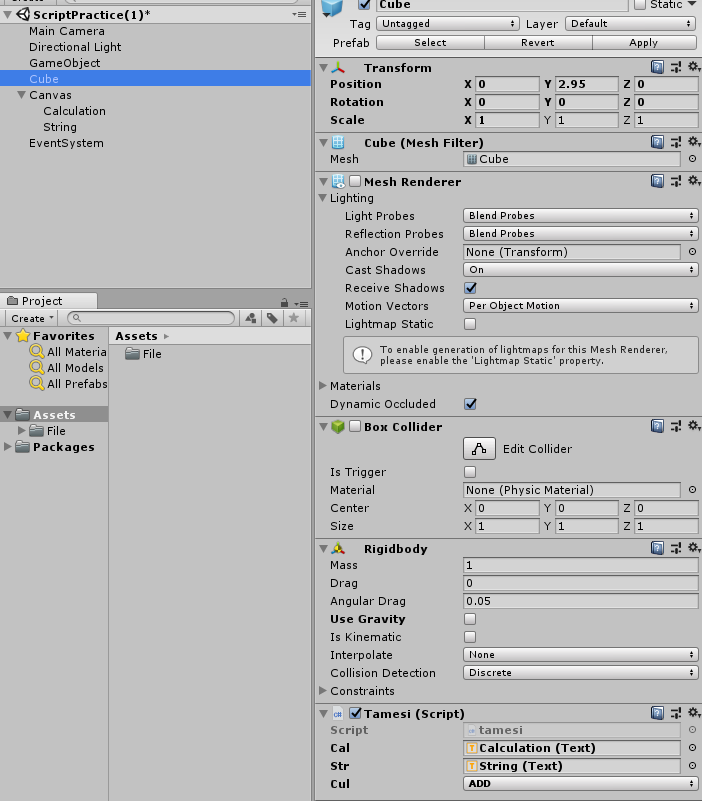Search by type icon in Project panel
This screenshot has width=702, height=801.
click(250, 318)
